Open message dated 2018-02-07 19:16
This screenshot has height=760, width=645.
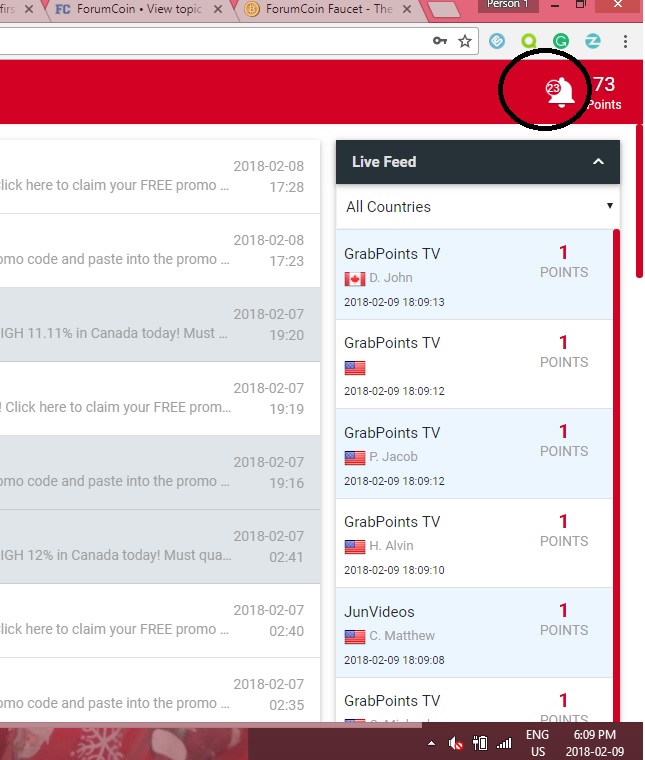[x=160, y=473]
